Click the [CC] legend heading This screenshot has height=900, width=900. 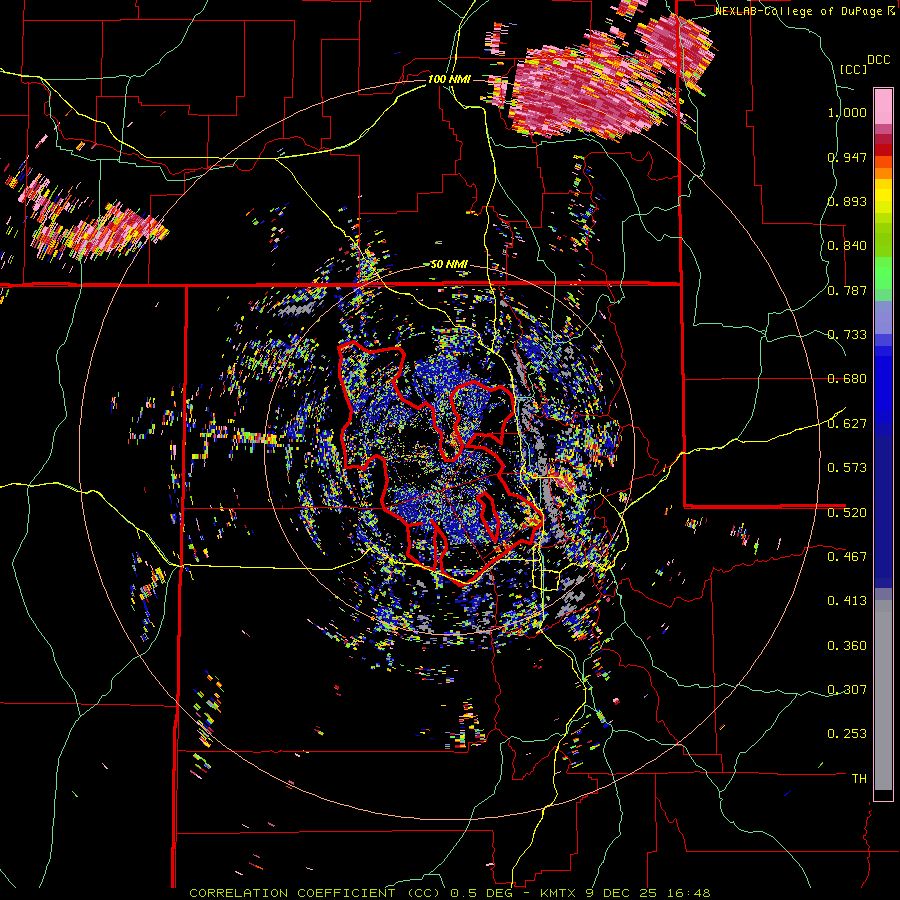[x=853, y=69]
